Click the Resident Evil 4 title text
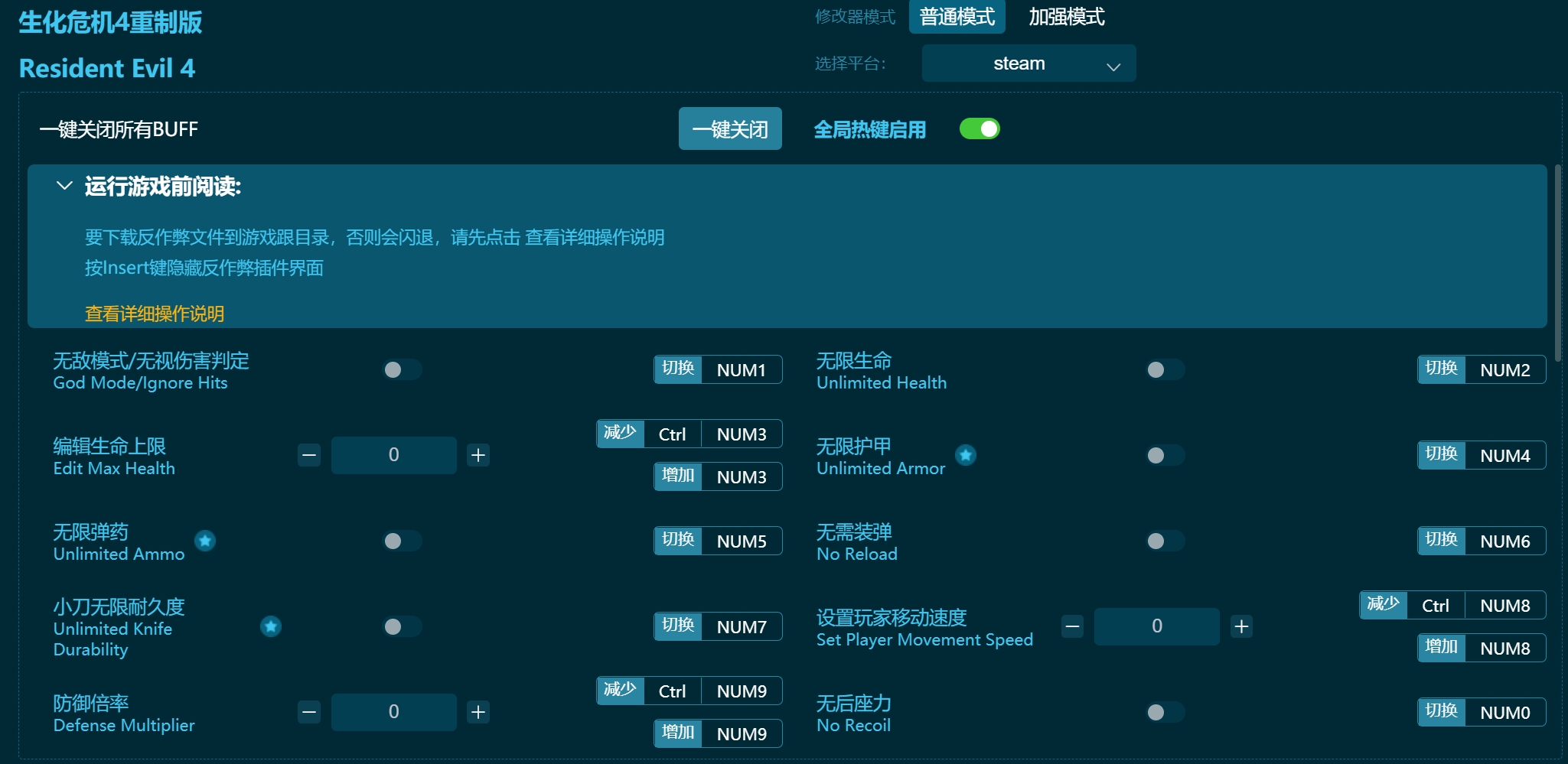 coord(107,68)
